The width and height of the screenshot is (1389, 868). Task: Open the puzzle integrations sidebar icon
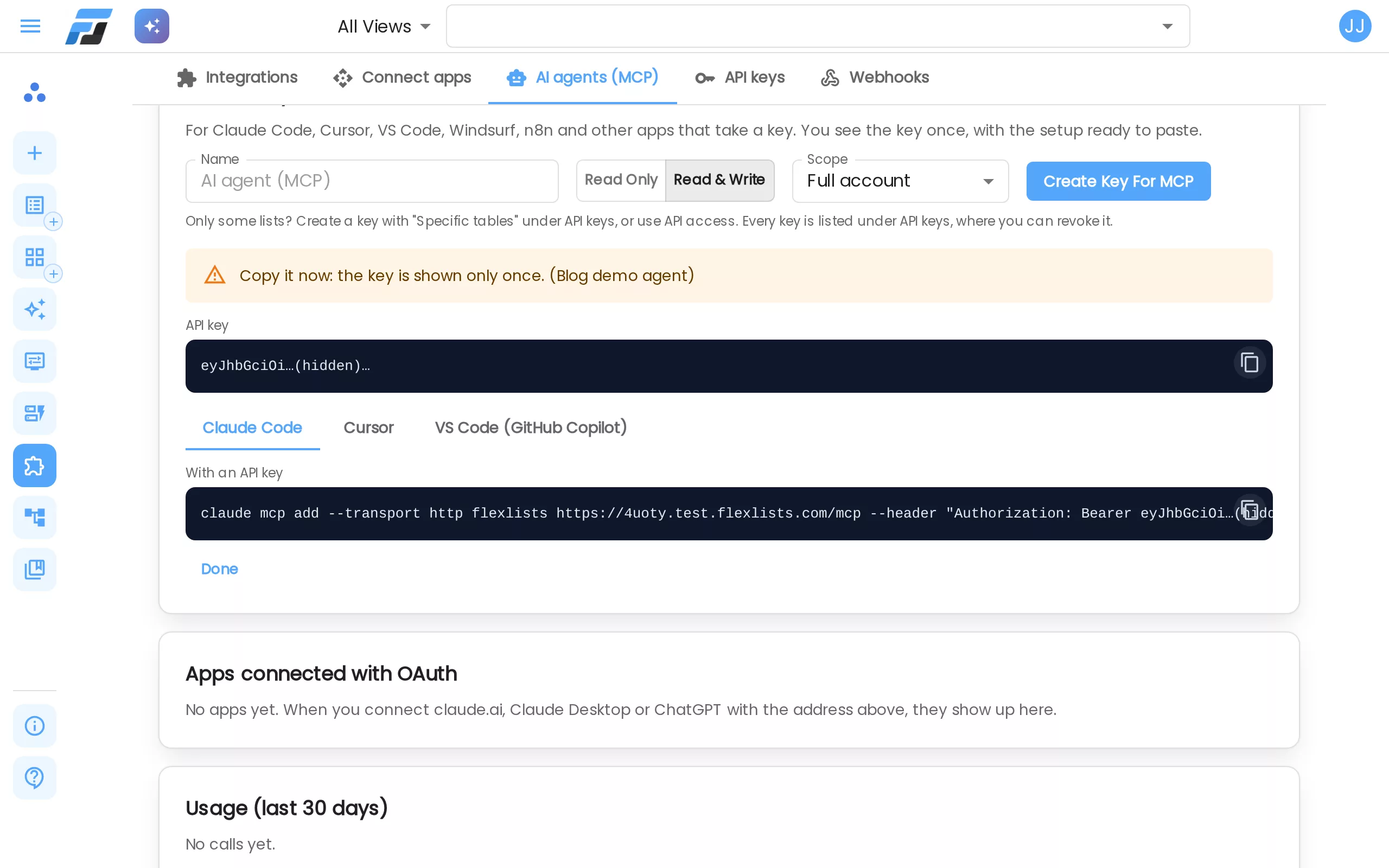tap(34, 465)
